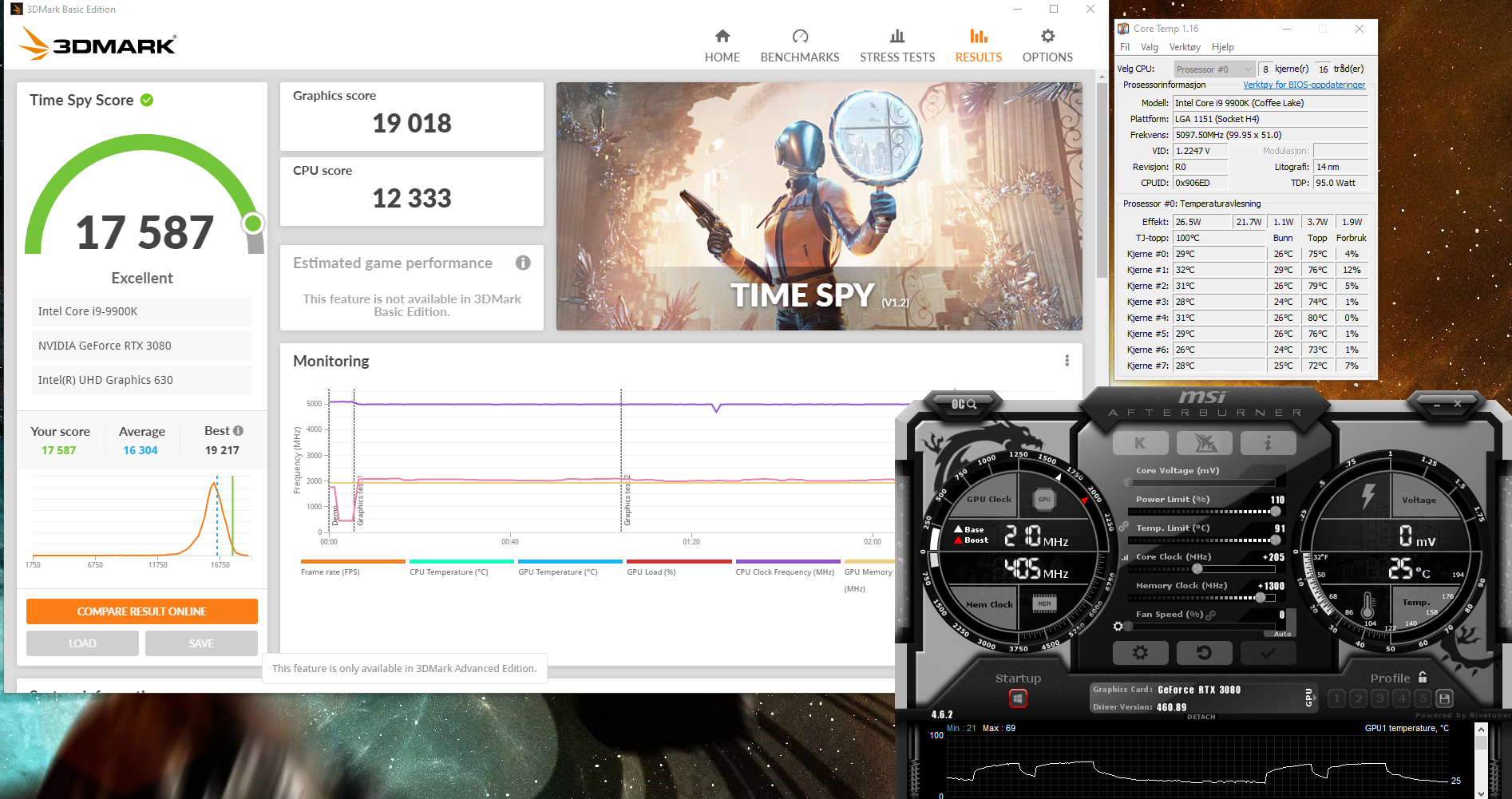This screenshot has width=1512, height=799.
Task: Adjust the Memory Clock slider handle
Action: click(x=1261, y=597)
